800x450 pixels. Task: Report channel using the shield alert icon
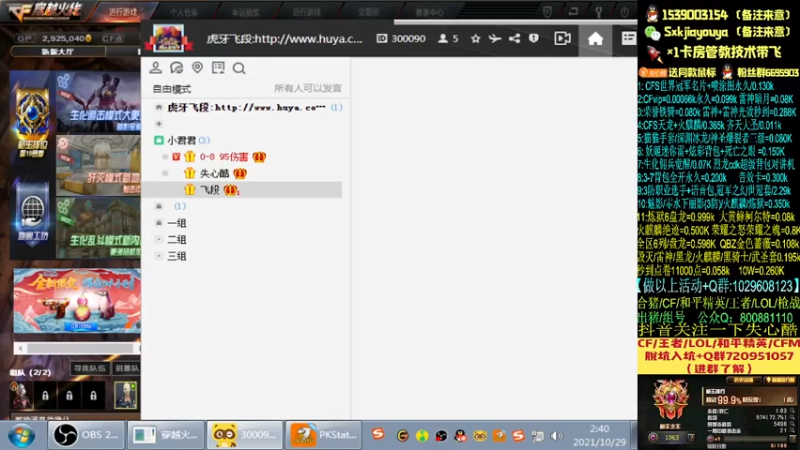pyautogui.click(x=534, y=38)
